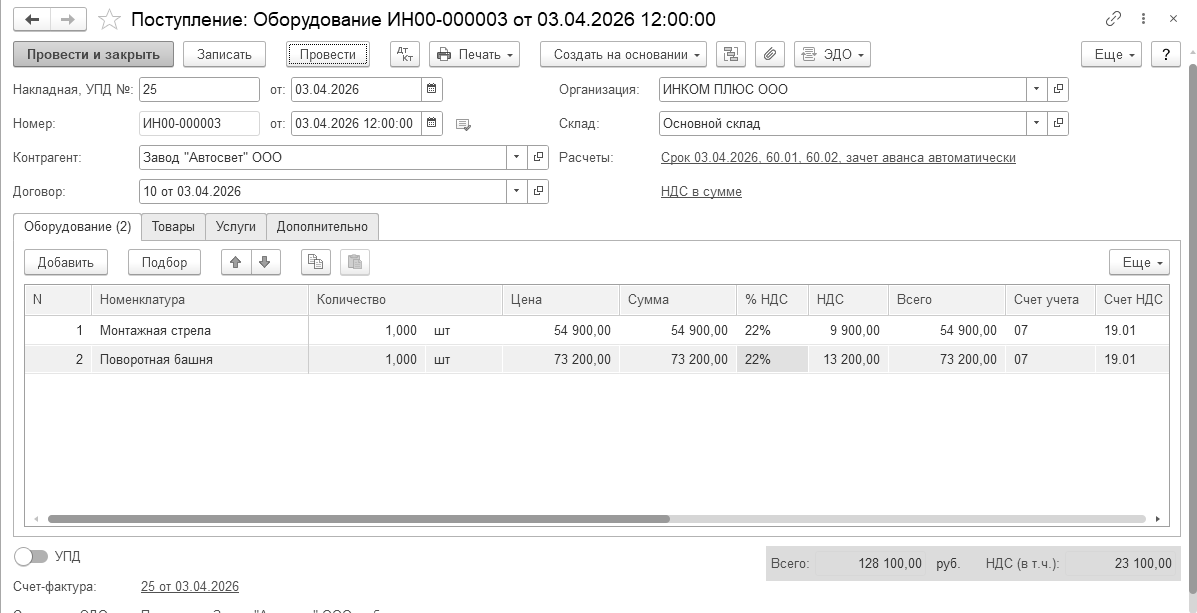Open attached files via paperclip icon

click(770, 54)
